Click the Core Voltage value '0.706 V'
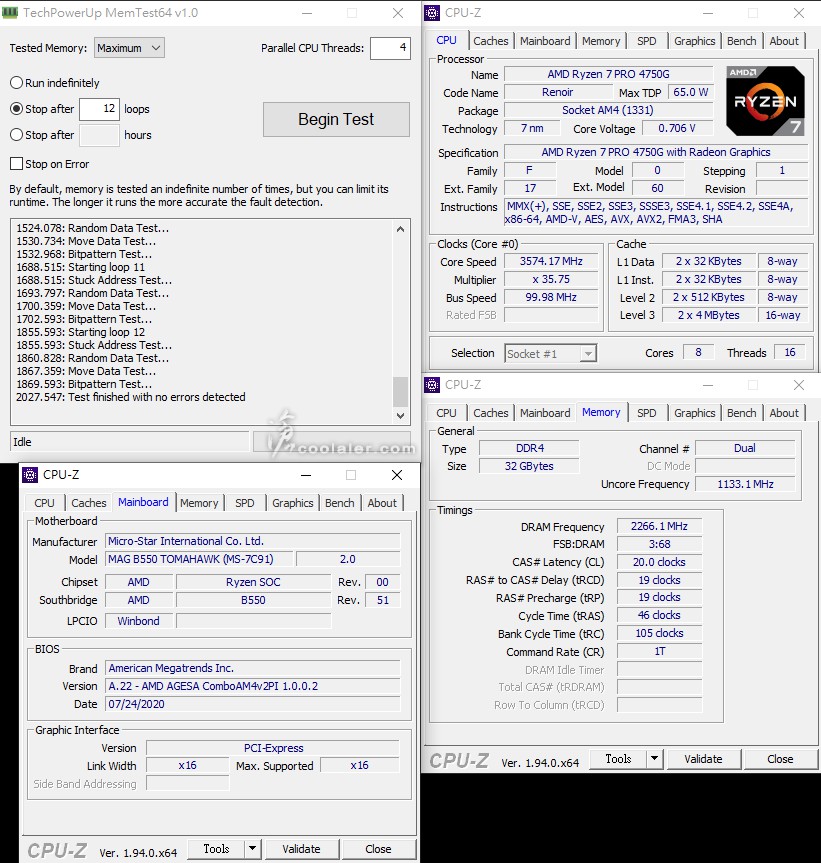 [677, 128]
